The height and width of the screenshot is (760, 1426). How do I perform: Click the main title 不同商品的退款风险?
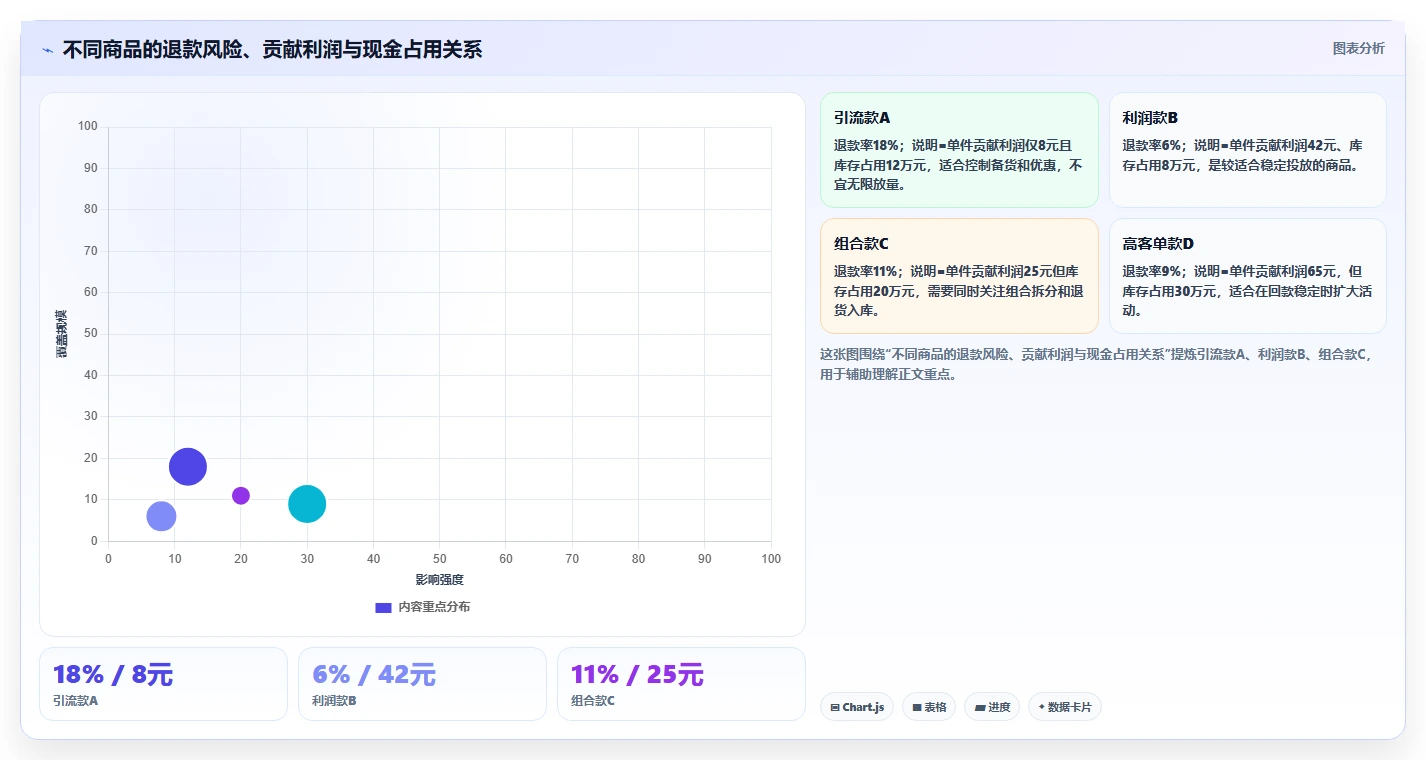[x=272, y=49]
